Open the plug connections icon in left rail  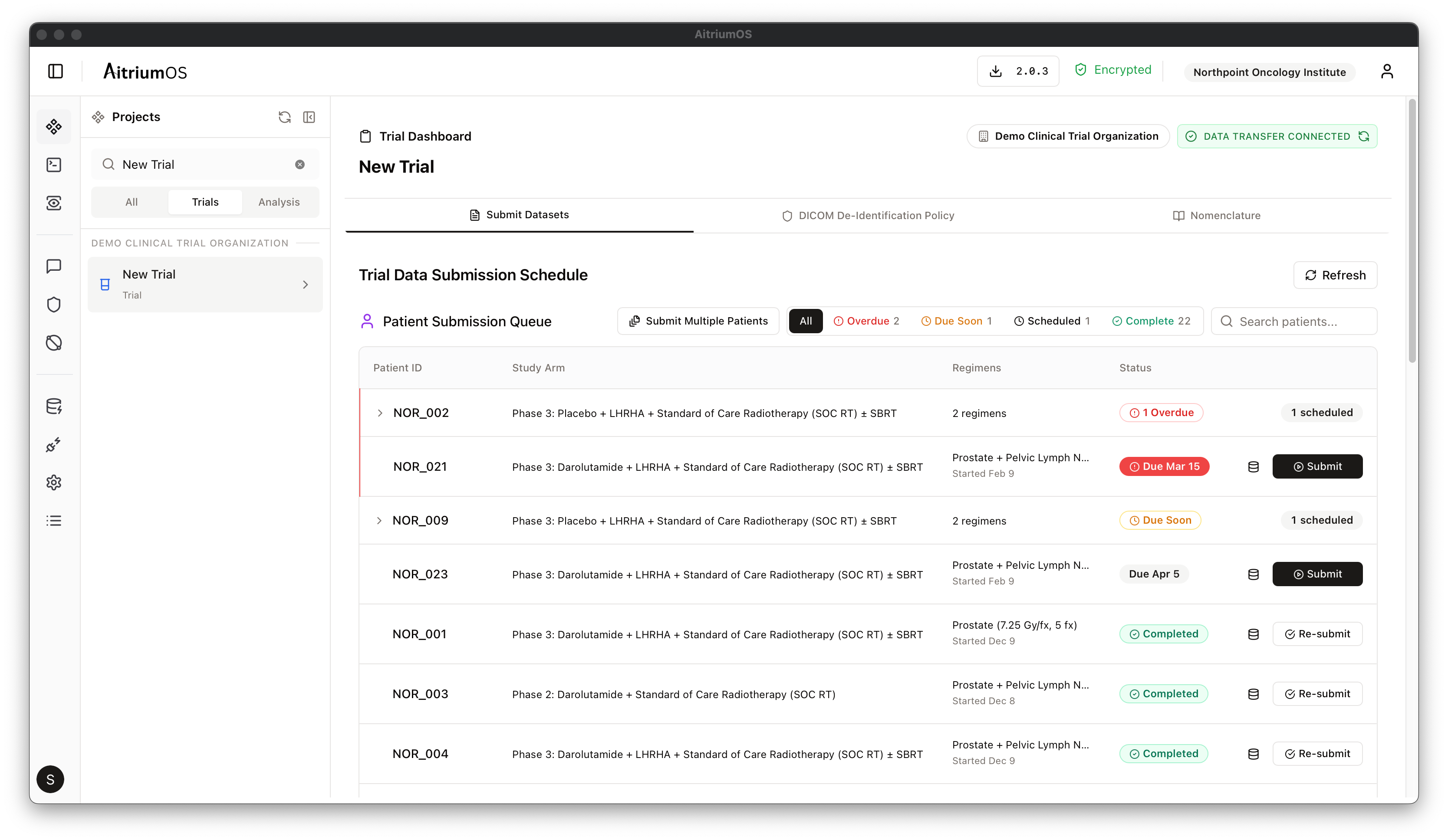(x=54, y=445)
